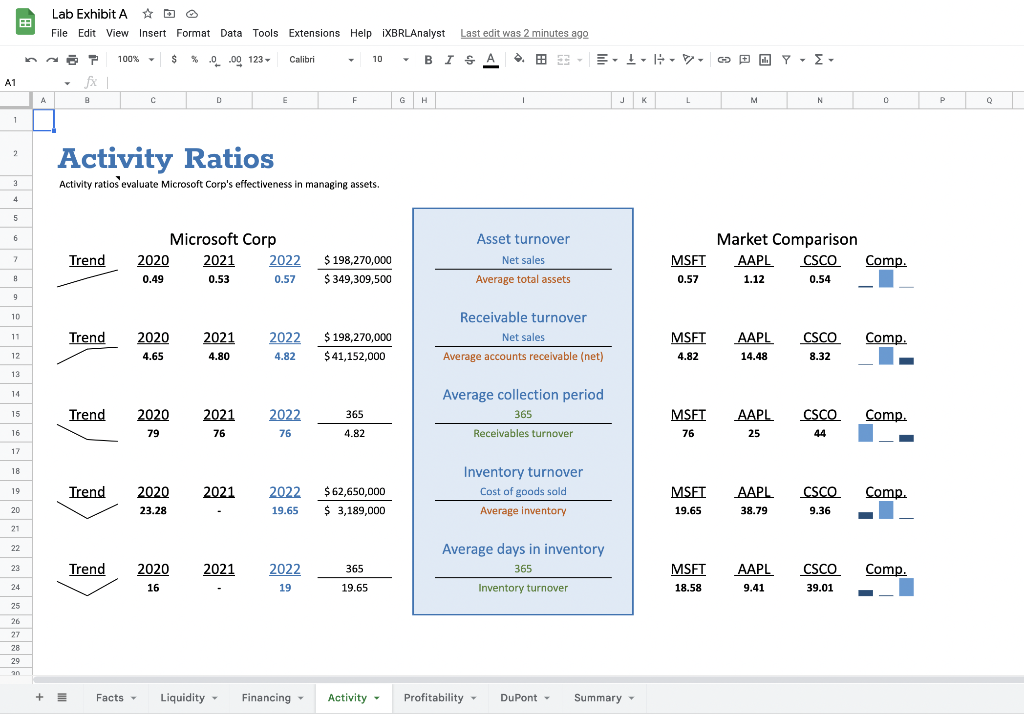Open the All sheets list icon
The height and width of the screenshot is (717, 1024).
tap(62, 697)
